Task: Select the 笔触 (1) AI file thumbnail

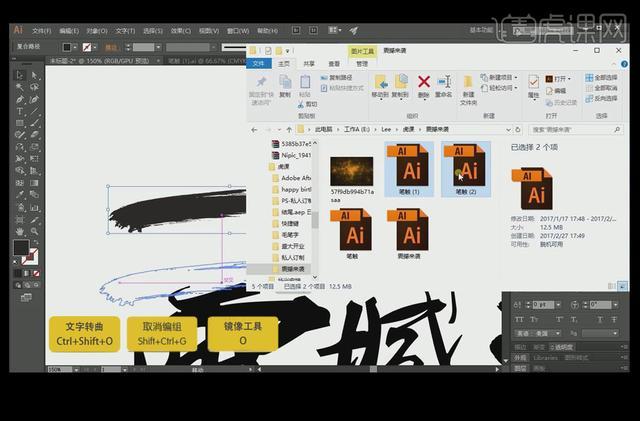Action: (x=406, y=167)
